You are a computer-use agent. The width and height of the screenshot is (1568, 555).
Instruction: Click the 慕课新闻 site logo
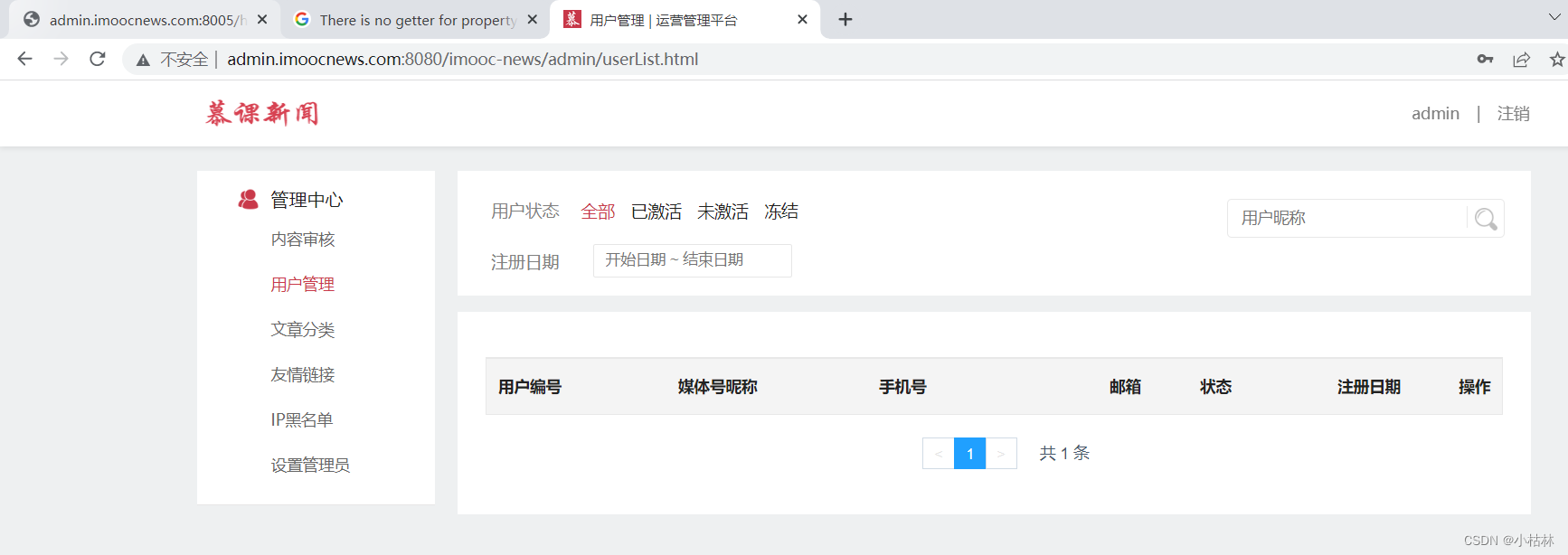[262, 114]
